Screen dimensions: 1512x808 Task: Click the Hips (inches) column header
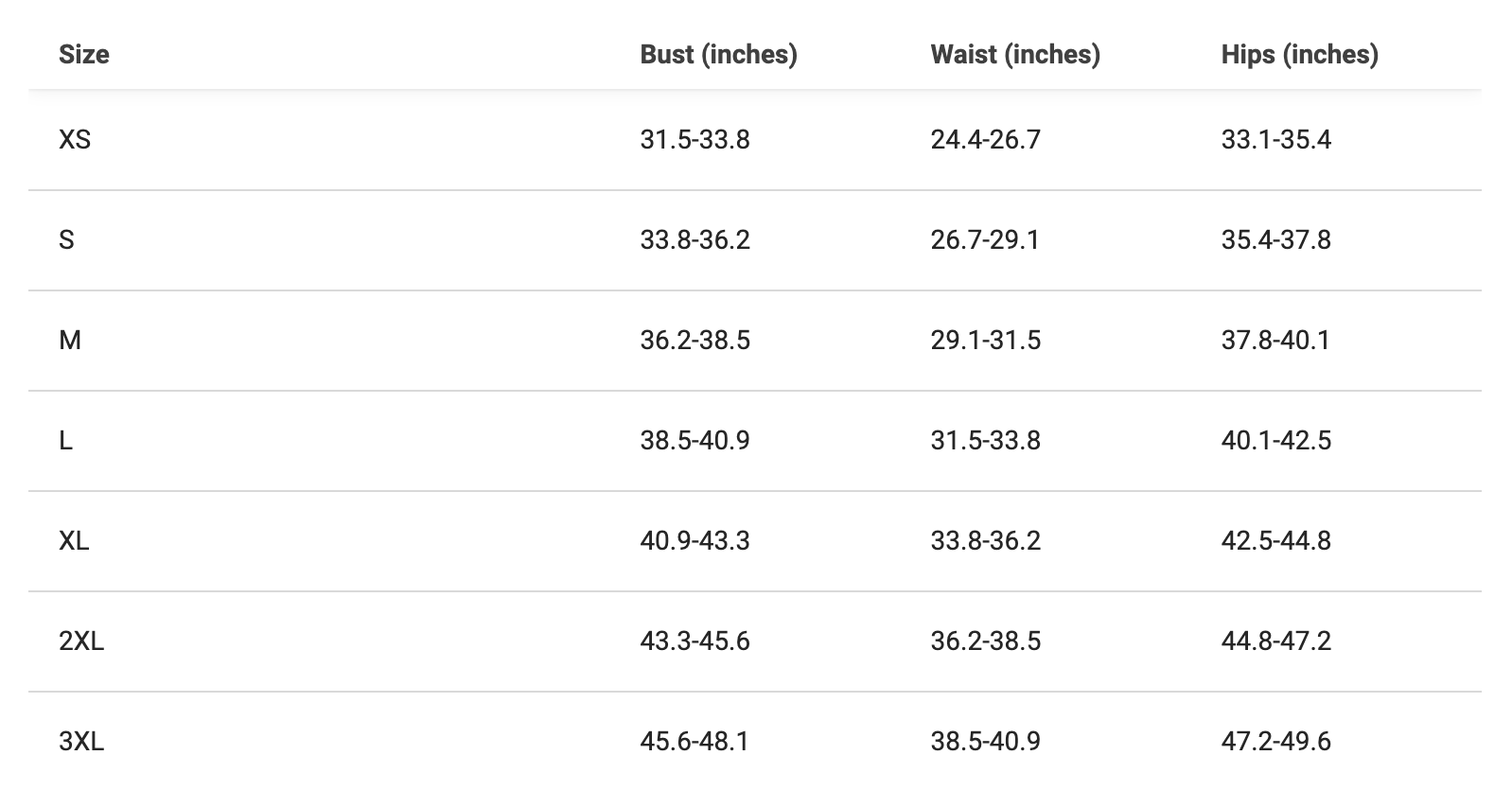tap(1299, 55)
